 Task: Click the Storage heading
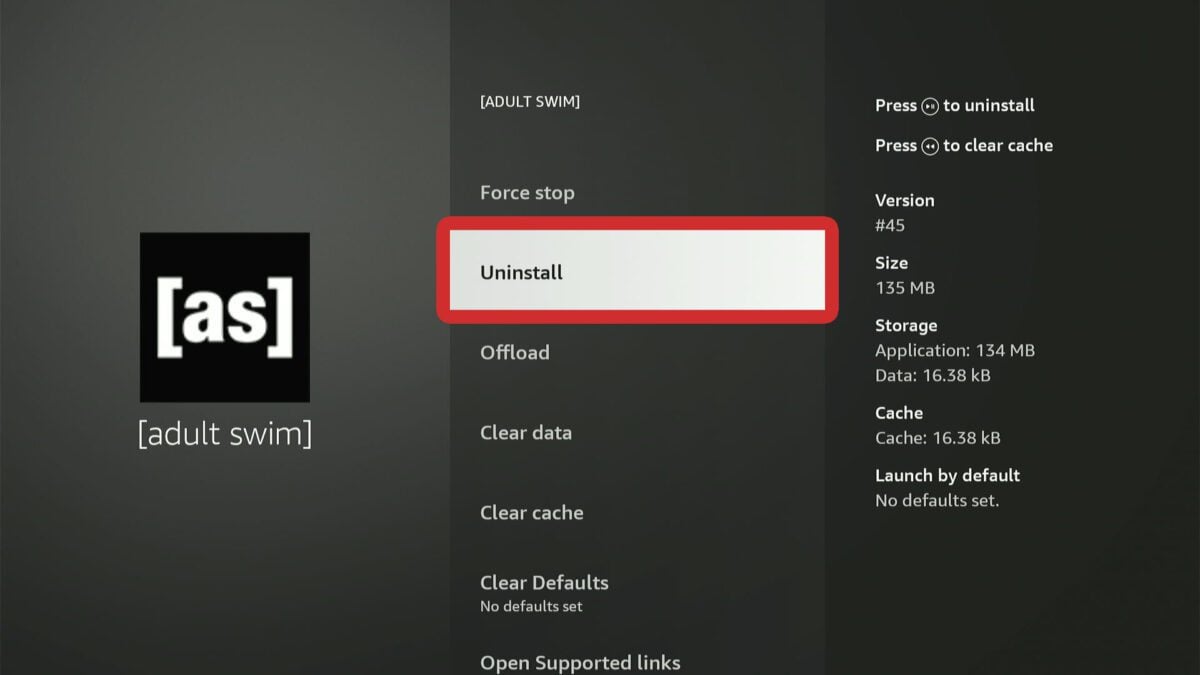906,325
